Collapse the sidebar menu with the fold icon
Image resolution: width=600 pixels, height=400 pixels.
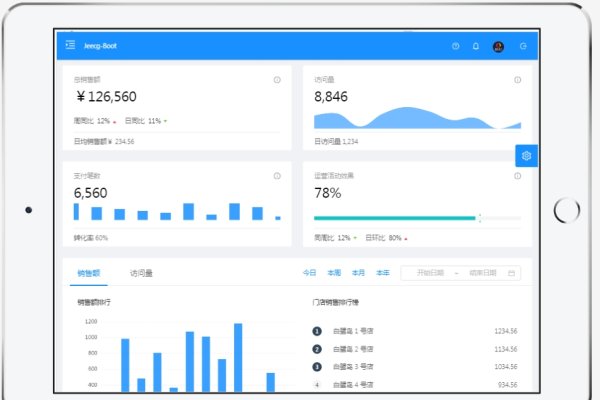tap(70, 46)
